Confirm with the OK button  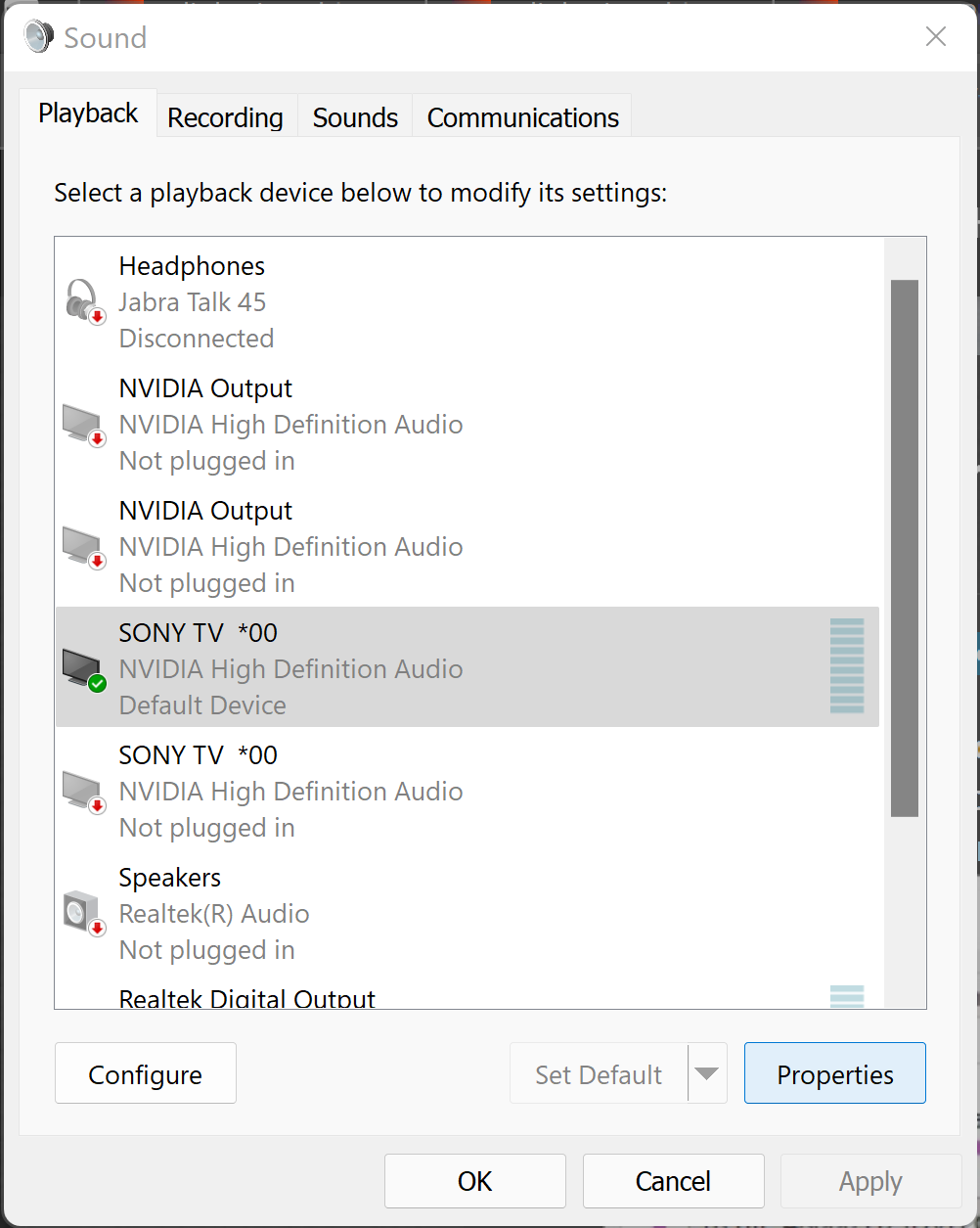pos(475,1181)
